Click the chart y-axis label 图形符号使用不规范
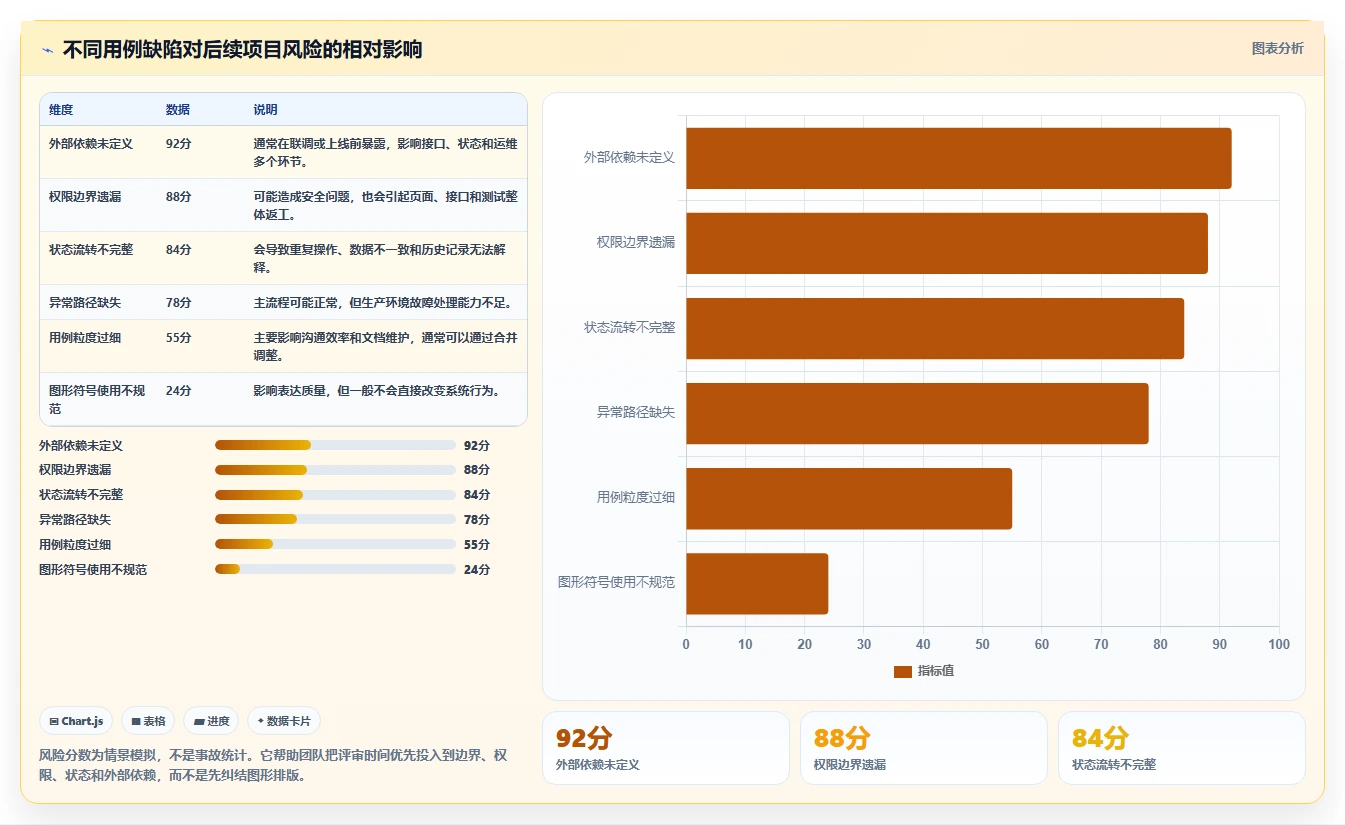The height and width of the screenshot is (825, 1345). pos(617,583)
